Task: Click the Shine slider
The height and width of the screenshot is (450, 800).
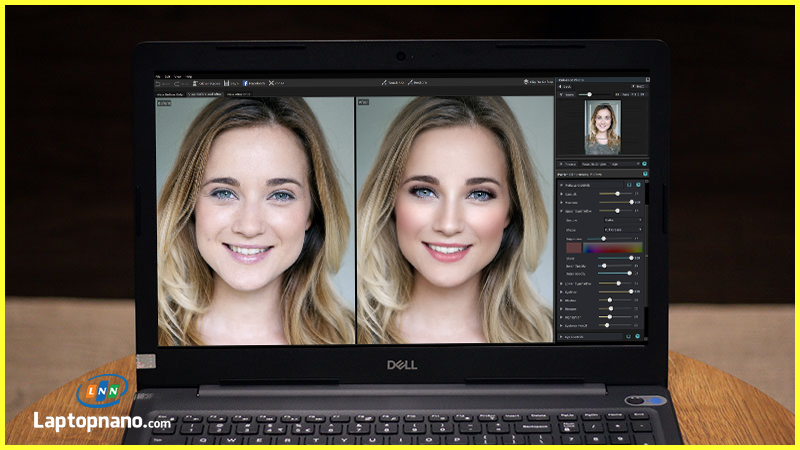Action: point(616,258)
